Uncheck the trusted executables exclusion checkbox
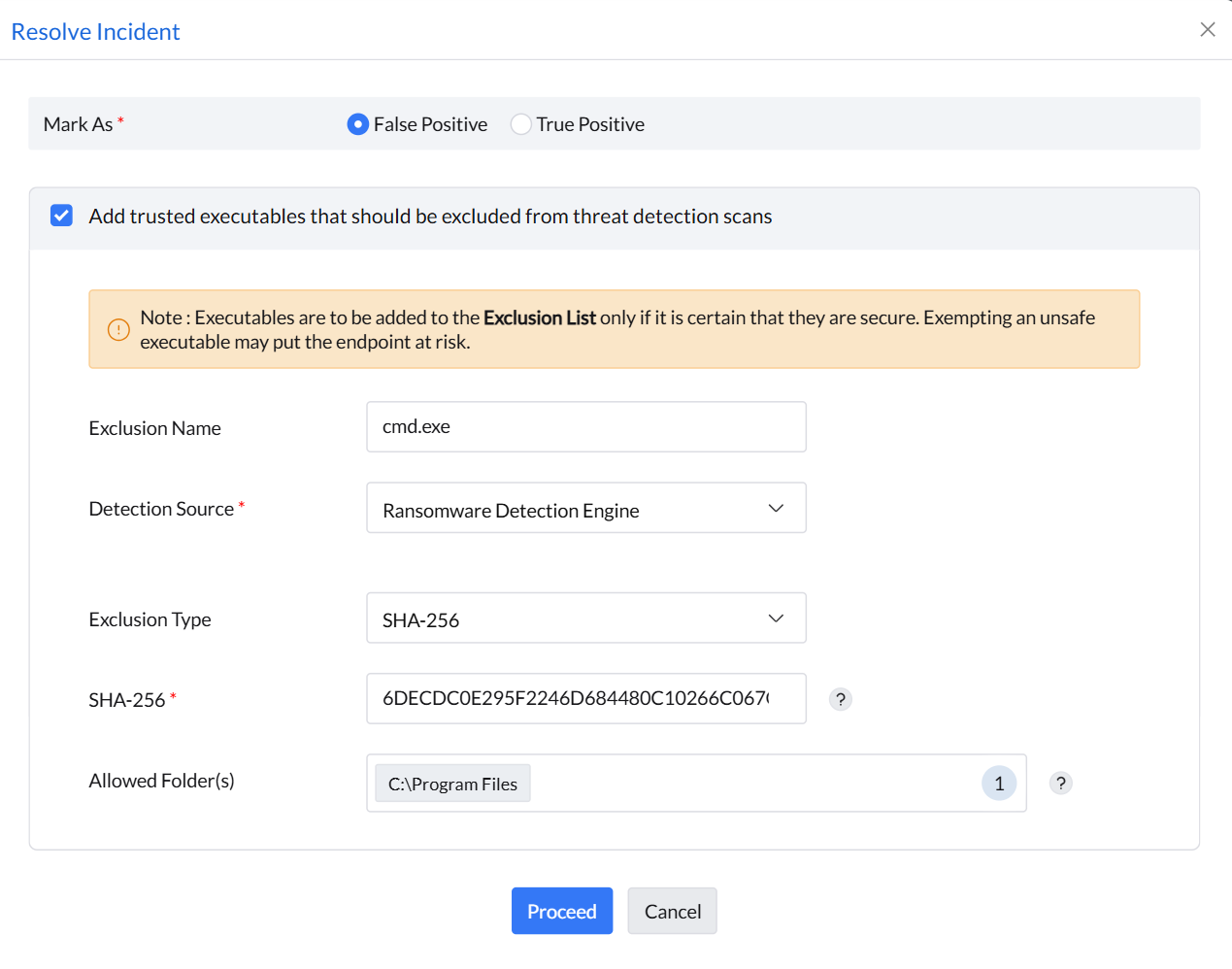 [x=61, y=215]
